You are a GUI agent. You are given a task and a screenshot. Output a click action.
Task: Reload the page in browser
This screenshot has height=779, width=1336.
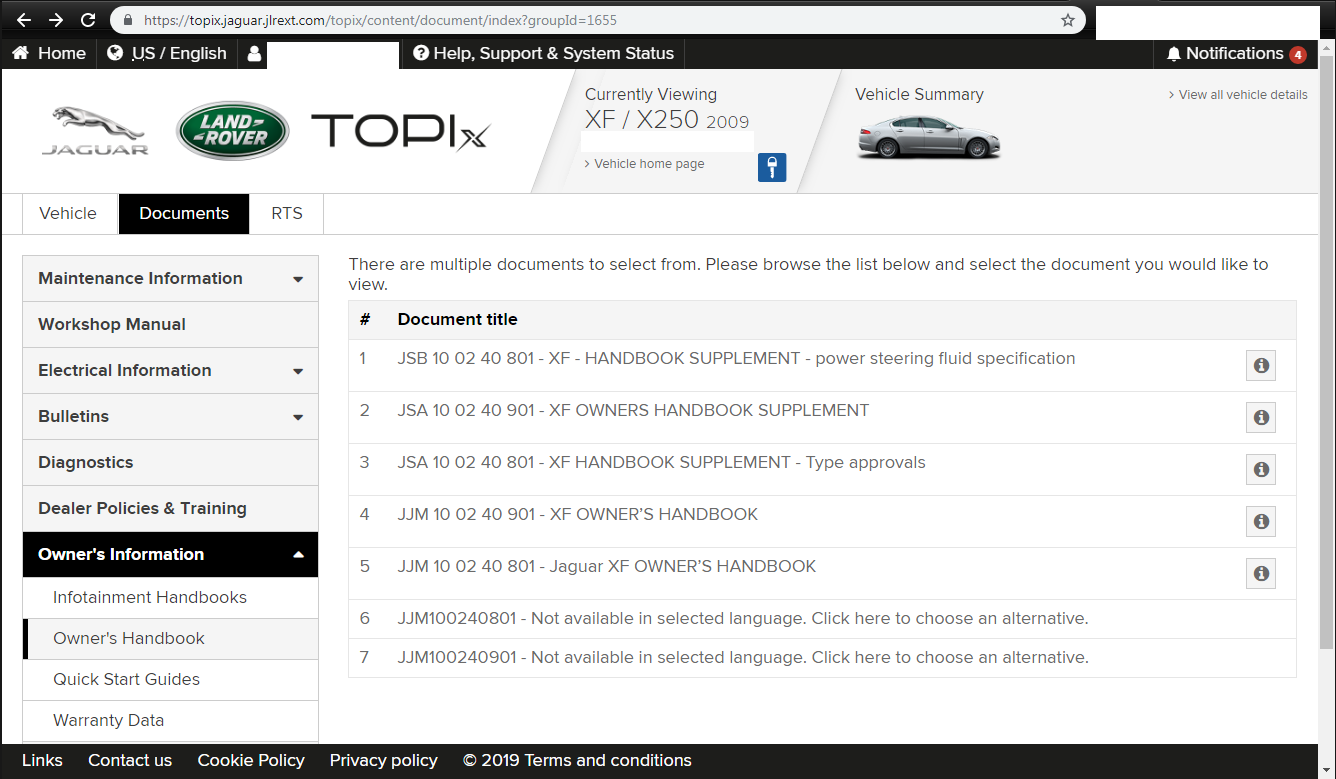(88, 20)
